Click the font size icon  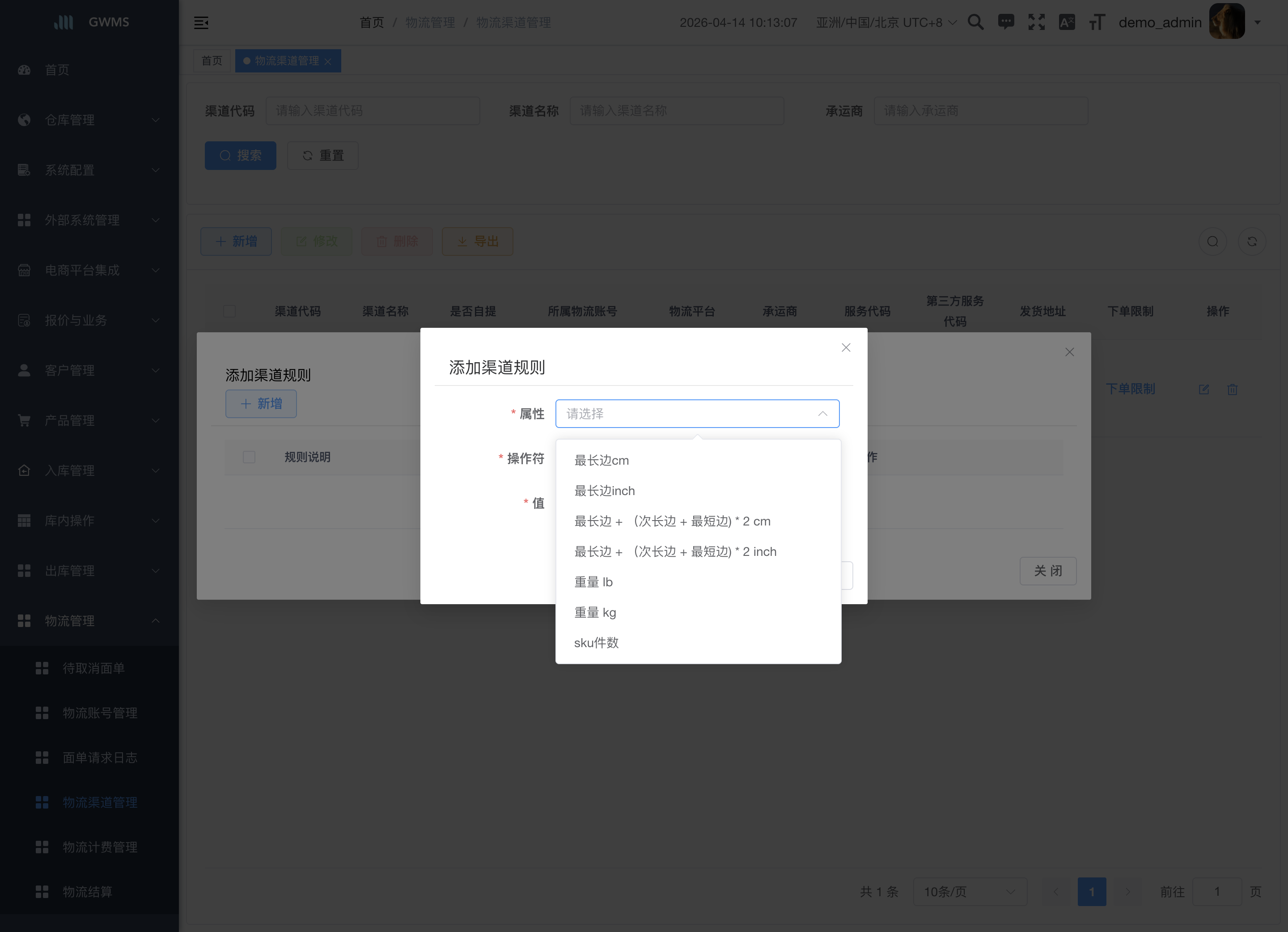[1097, 22]
